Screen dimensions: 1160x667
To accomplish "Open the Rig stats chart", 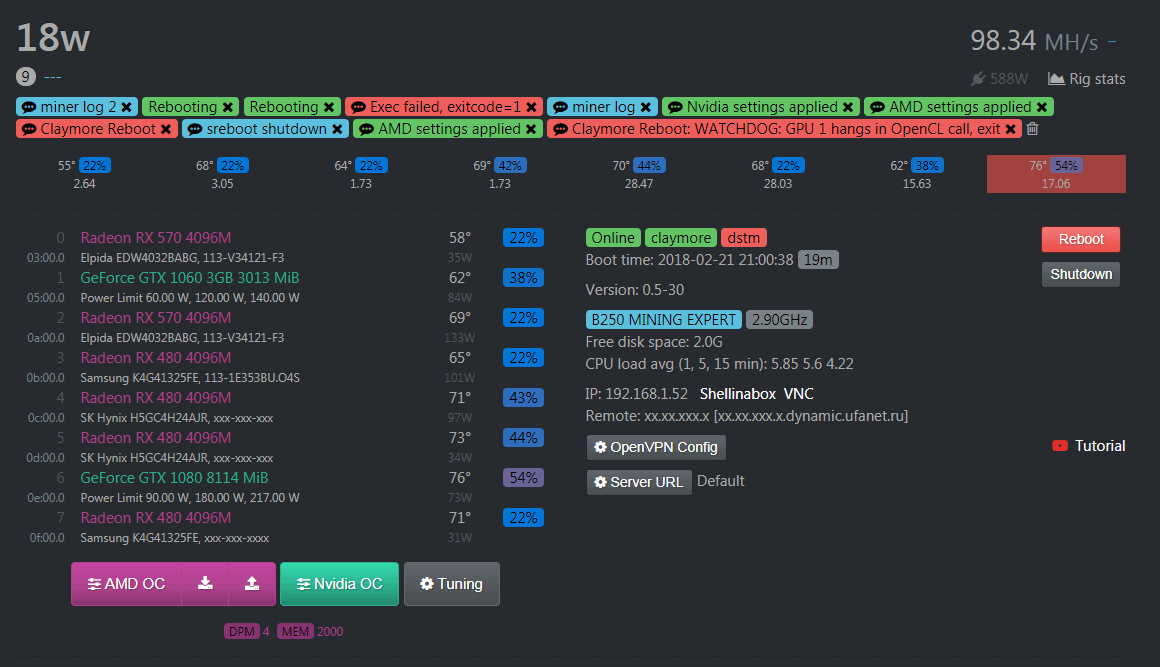I will click(x=1086, y=79).
